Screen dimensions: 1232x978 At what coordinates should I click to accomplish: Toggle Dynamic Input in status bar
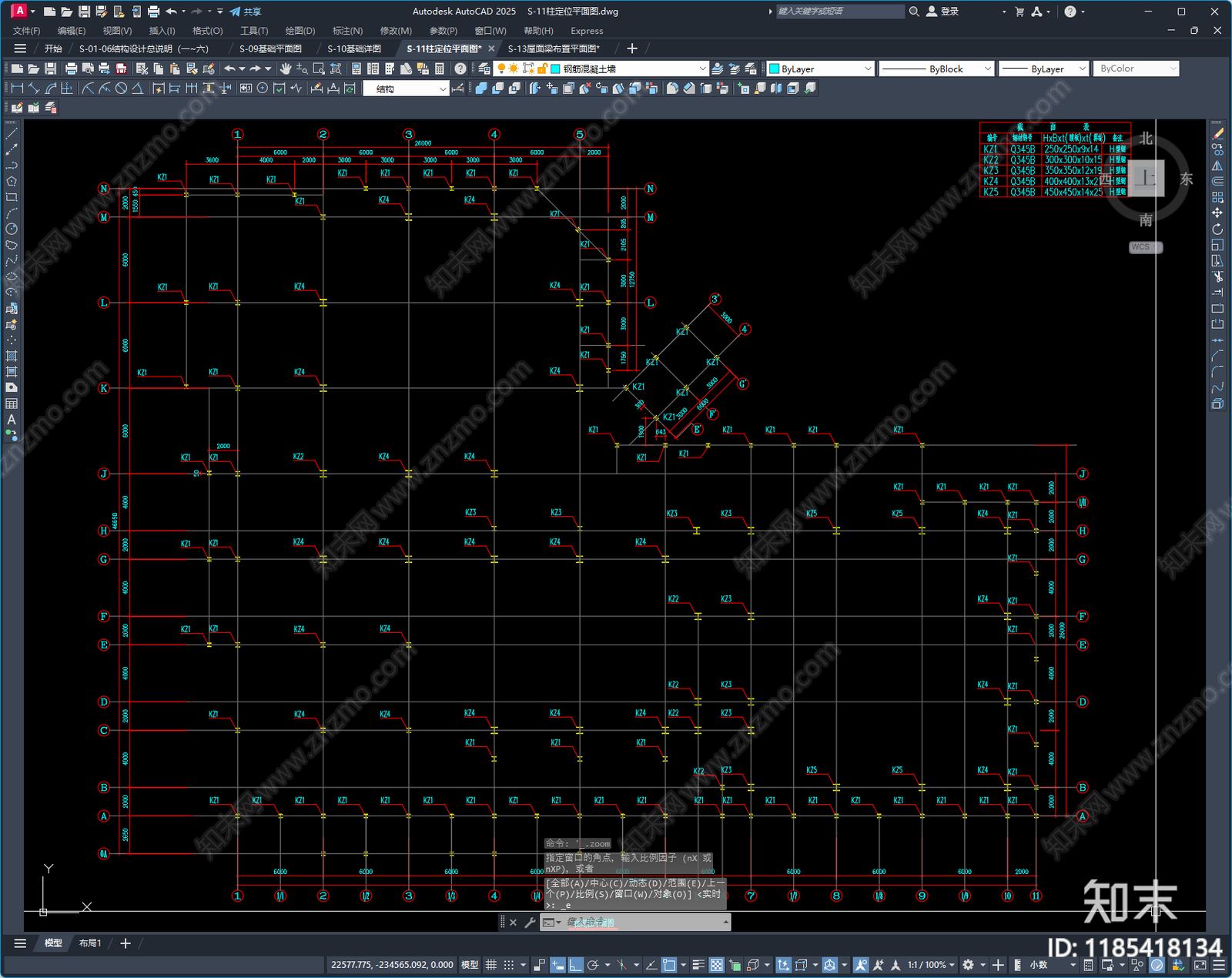click(558, 965)
